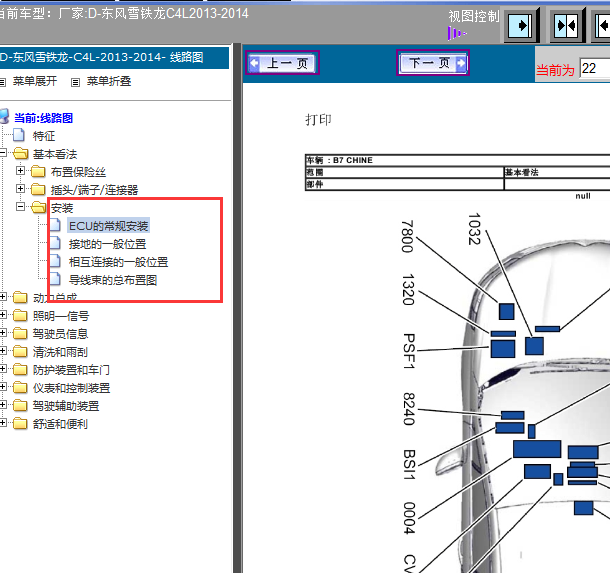
Task: Click the BSI1 component label in diagram
Action: [410, 464]
